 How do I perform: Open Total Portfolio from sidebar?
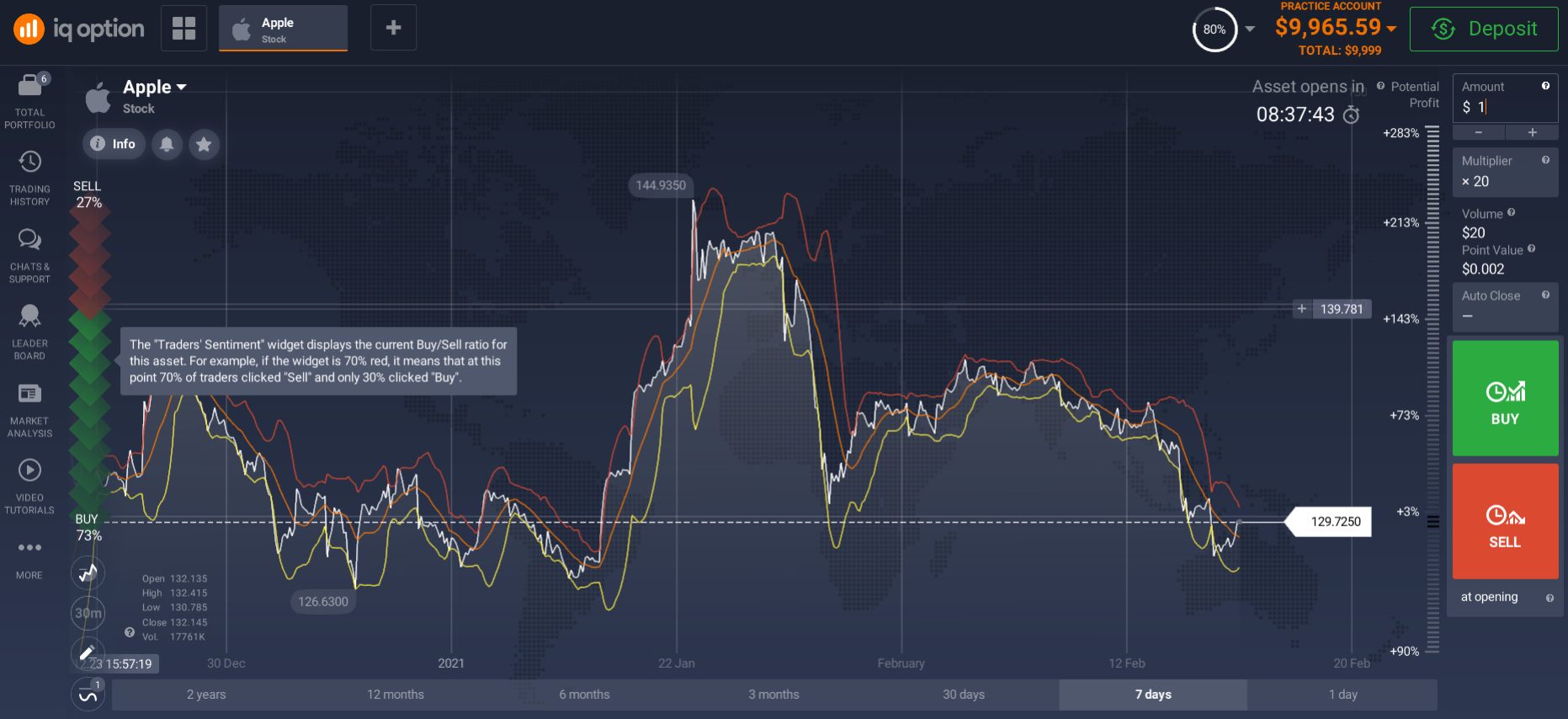(29, 101)
